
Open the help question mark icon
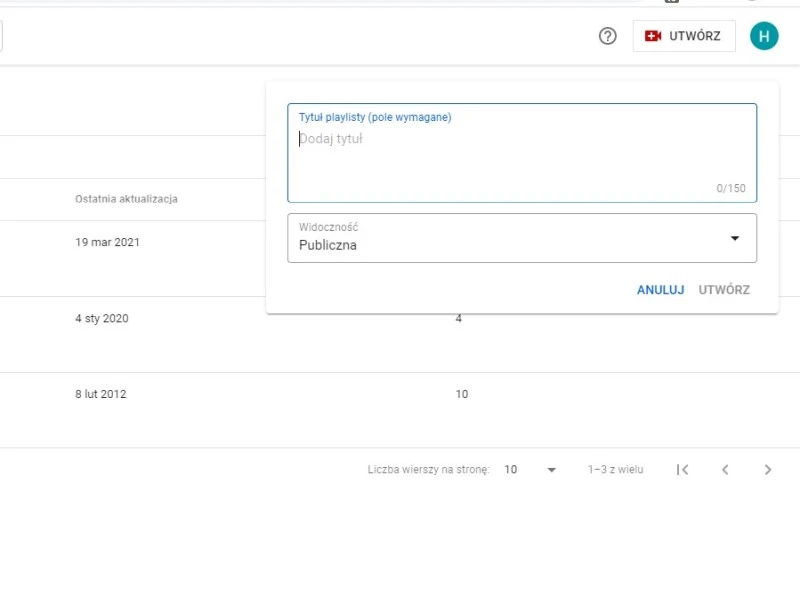pyautogui.click(x=607, y=36)
